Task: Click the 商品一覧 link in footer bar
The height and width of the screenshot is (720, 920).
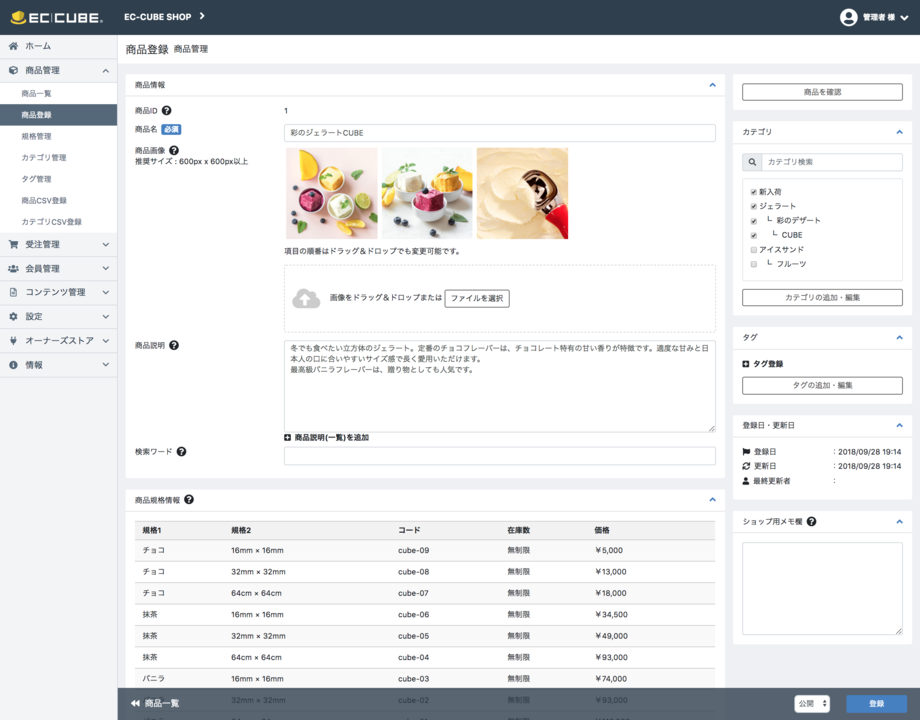Action: pyautogui.click(x=162, y=703)
